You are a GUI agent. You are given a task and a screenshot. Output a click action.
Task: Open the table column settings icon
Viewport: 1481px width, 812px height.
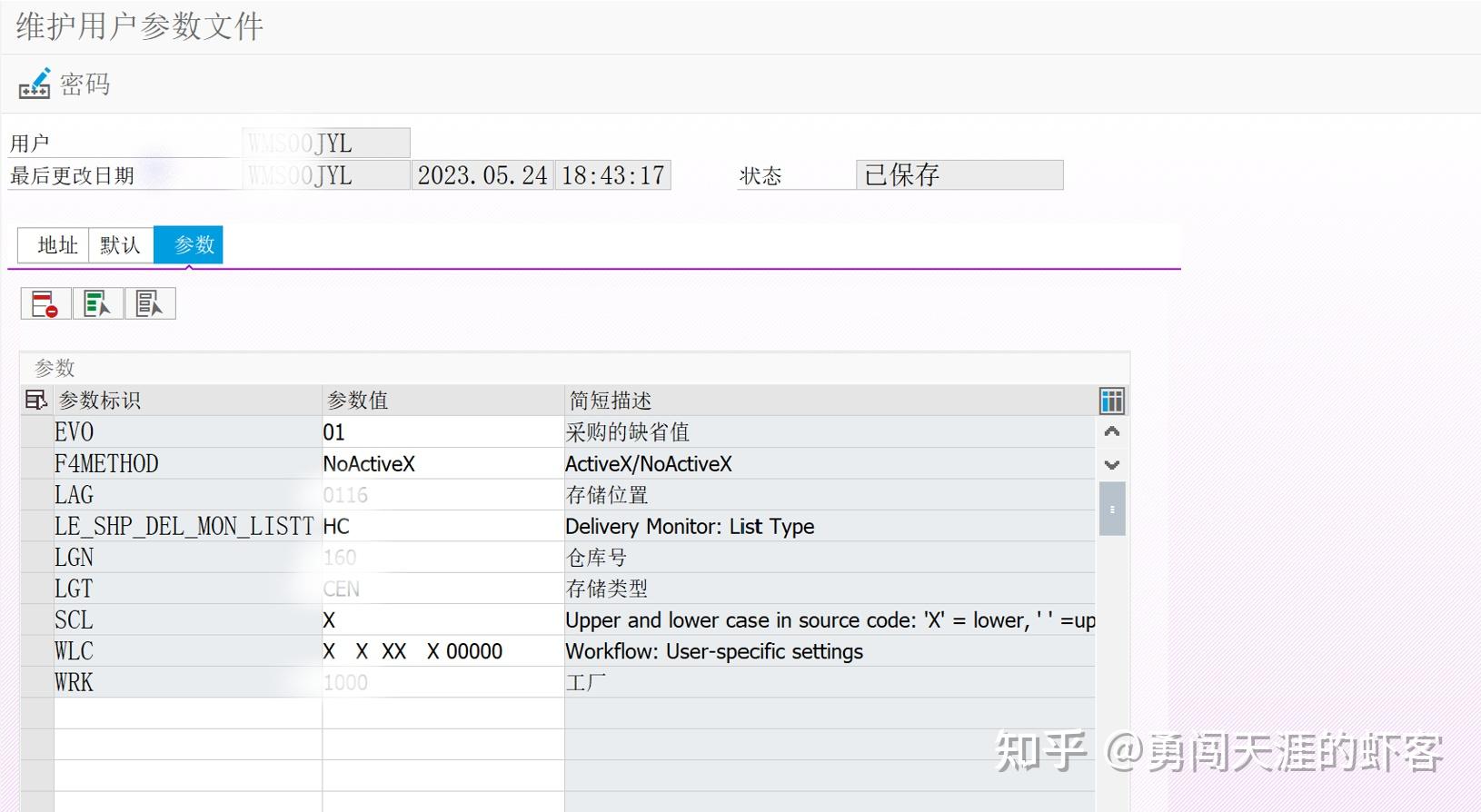[x=1112, y=401]
